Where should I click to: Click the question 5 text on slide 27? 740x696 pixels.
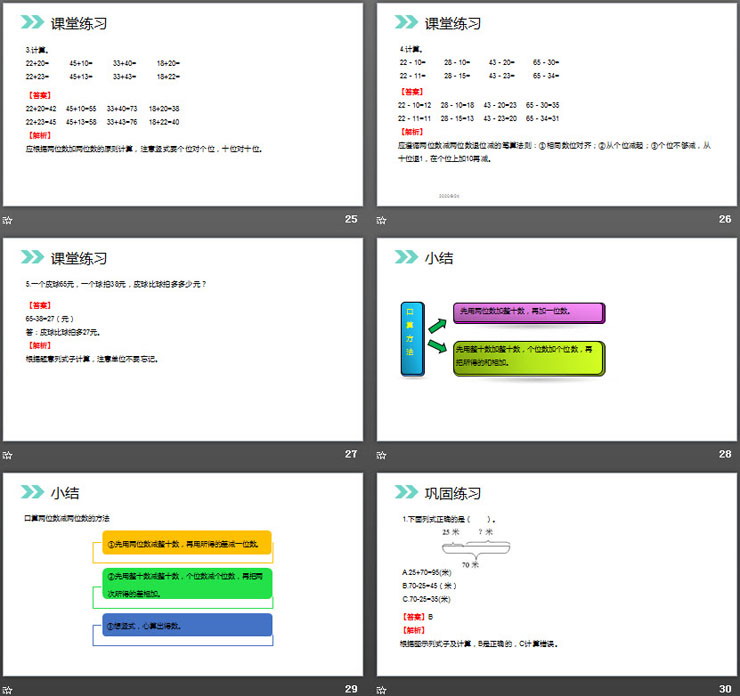tap(116, 284)
